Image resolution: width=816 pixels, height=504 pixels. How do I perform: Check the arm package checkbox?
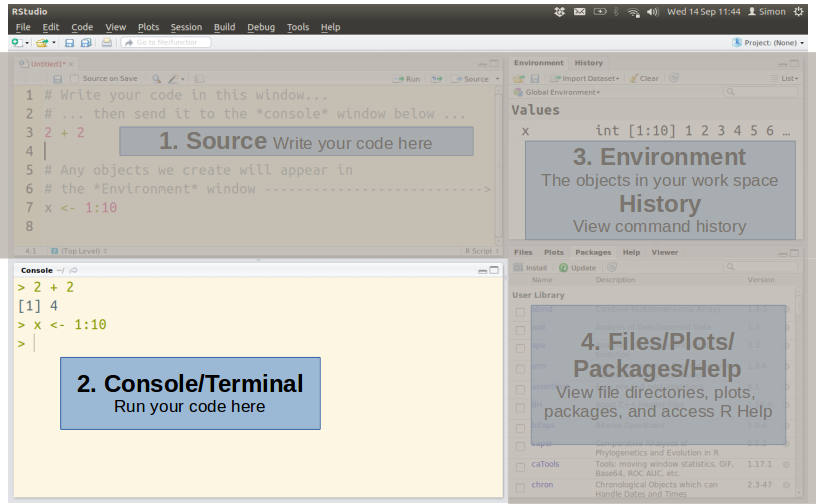[x=520, y=369]
